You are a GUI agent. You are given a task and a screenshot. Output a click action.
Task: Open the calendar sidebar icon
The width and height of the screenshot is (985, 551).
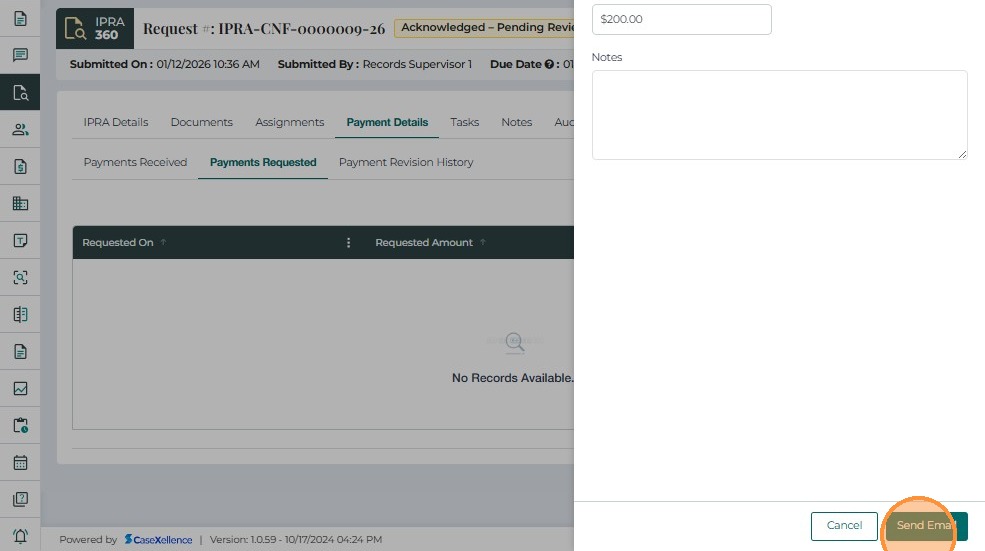[20, 462]
